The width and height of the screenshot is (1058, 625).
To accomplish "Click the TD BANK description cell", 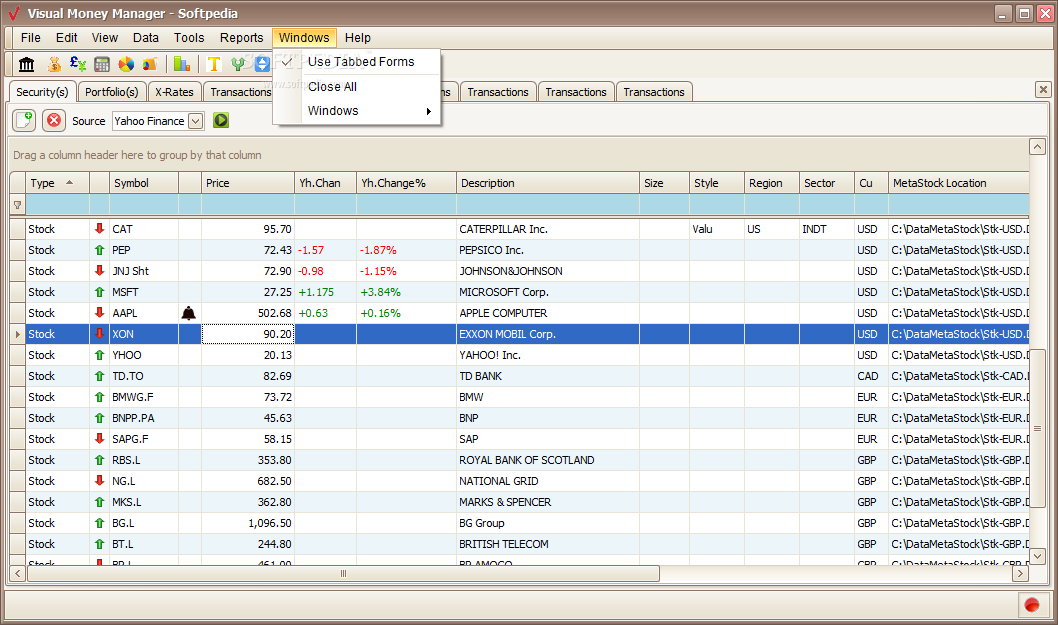I will 548,376.
